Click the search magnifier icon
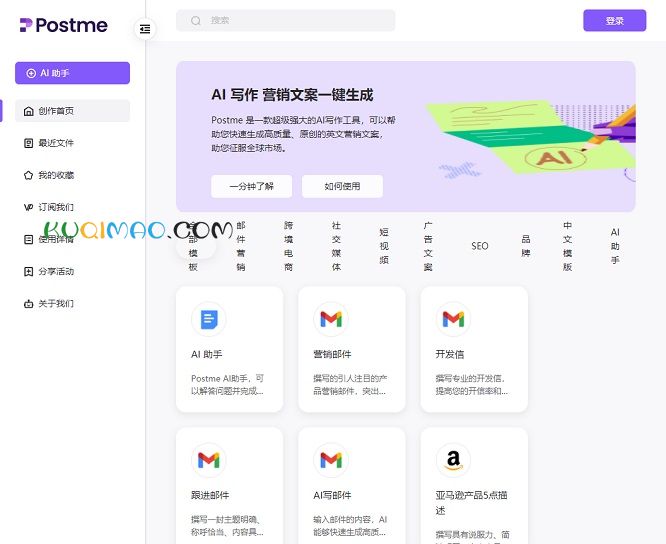This screenshot has width=666, height=544. pyautogui.click(x=196, y=20)
